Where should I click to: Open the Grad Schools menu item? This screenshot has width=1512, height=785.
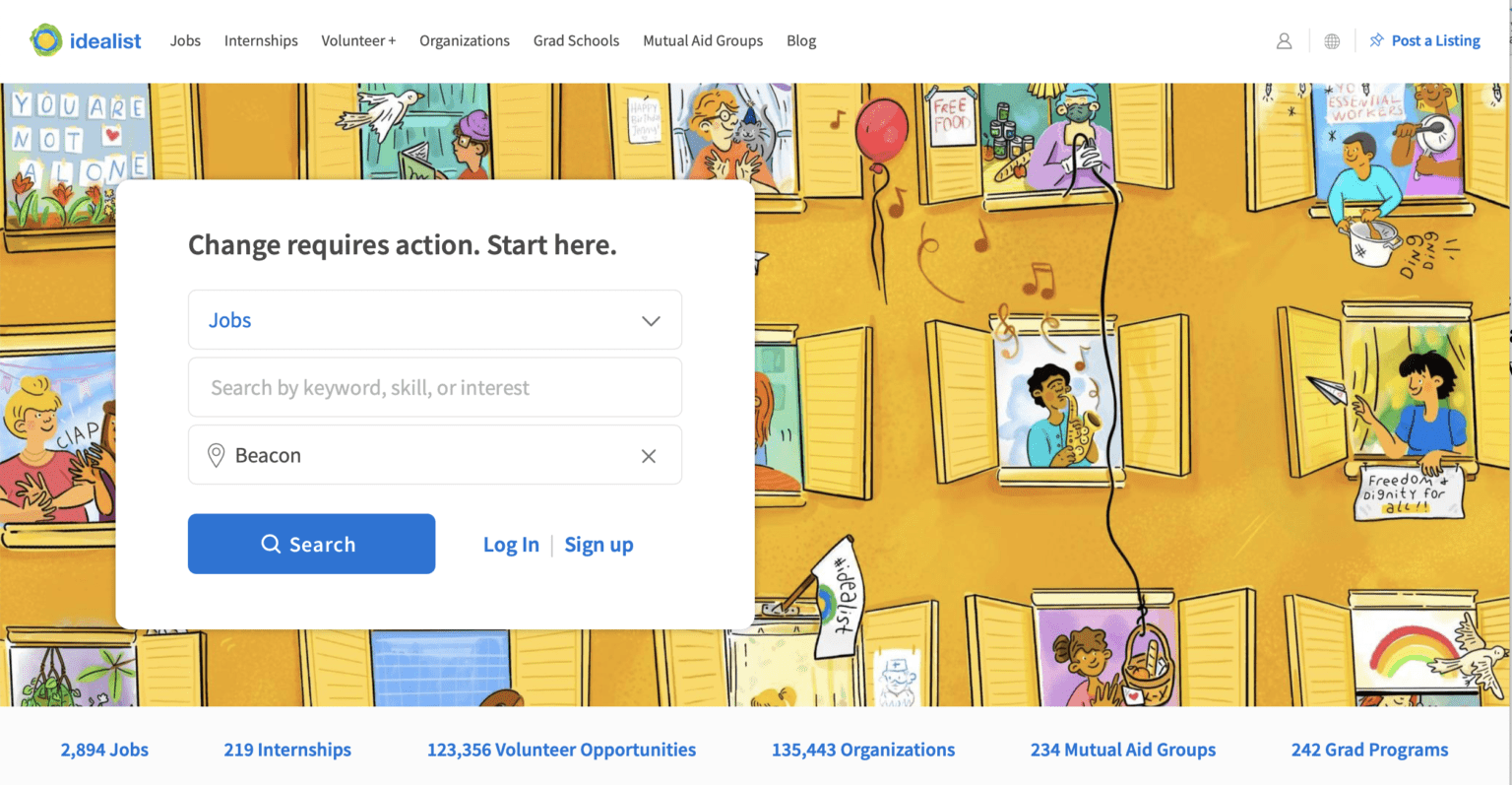coord(577,40)
